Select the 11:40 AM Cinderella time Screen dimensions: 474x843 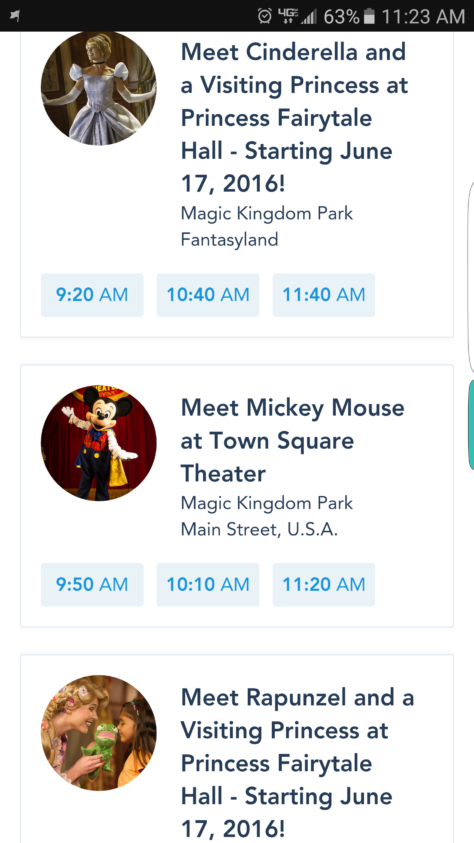[x=324, y=295]
